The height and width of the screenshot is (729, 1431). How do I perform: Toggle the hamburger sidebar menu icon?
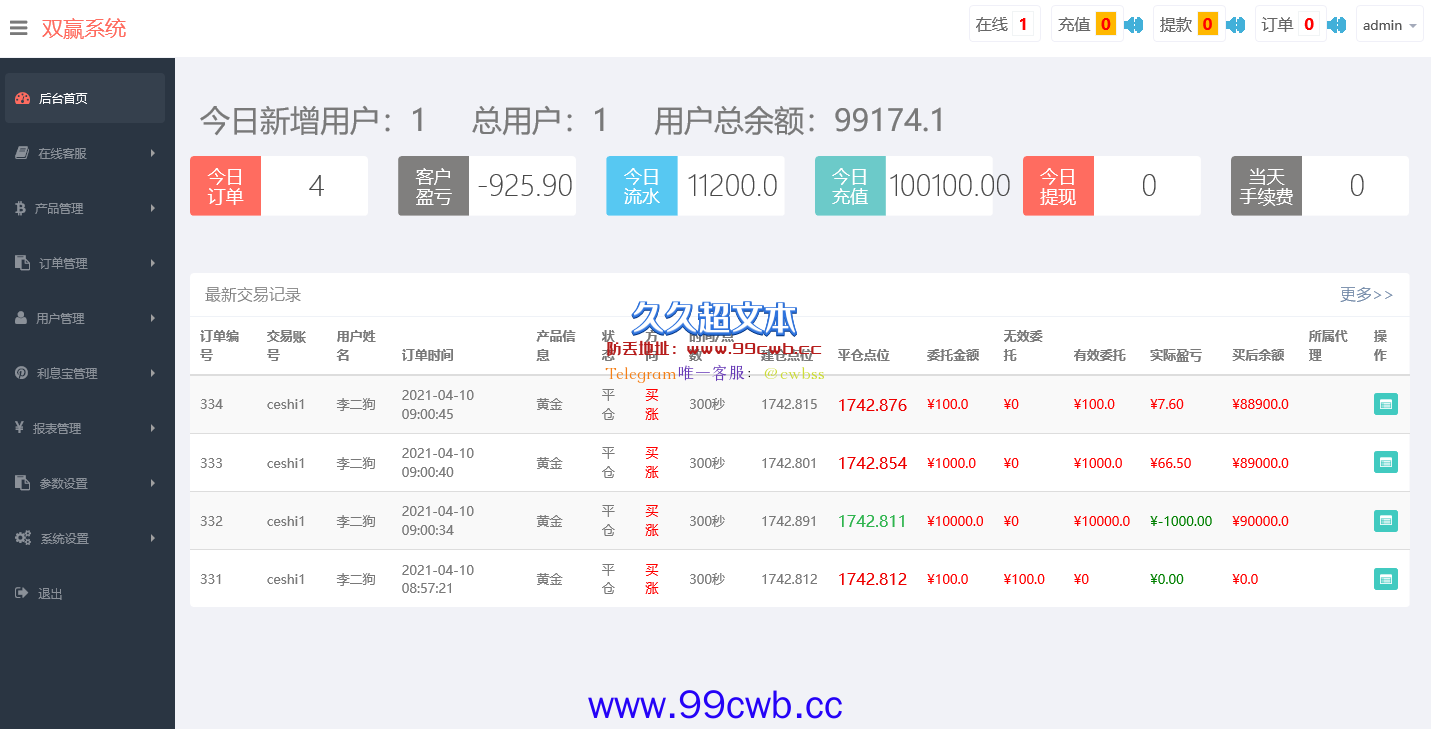pyautogui.click(x=19, y=28)
